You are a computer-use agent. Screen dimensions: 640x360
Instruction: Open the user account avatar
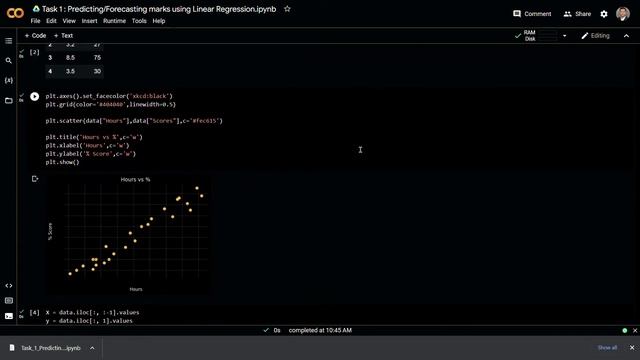[x=622, y=14]
